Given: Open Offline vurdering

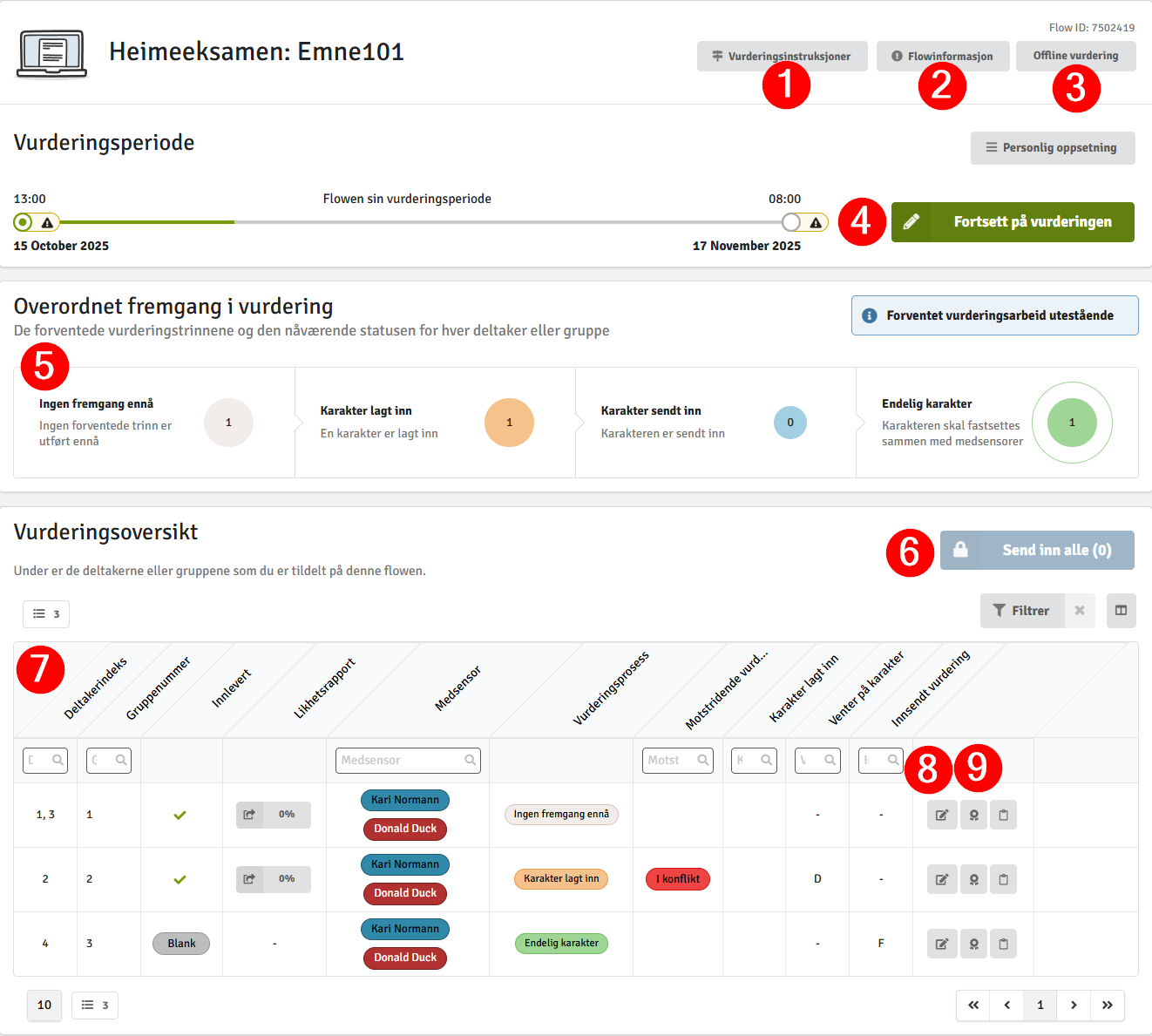Looking at the screenshot, I should point(1075,56).
